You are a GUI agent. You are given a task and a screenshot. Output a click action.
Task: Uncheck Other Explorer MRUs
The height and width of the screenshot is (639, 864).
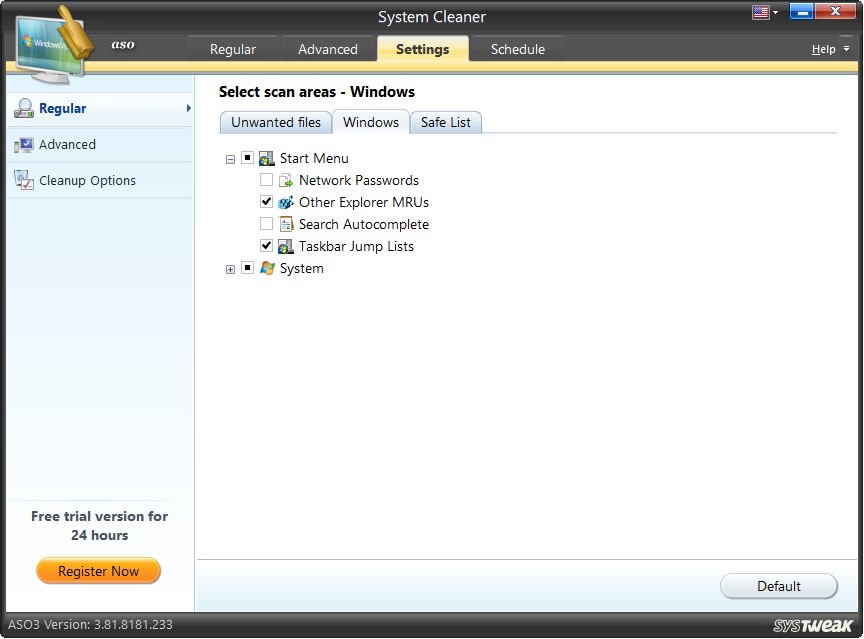[266, 202]
